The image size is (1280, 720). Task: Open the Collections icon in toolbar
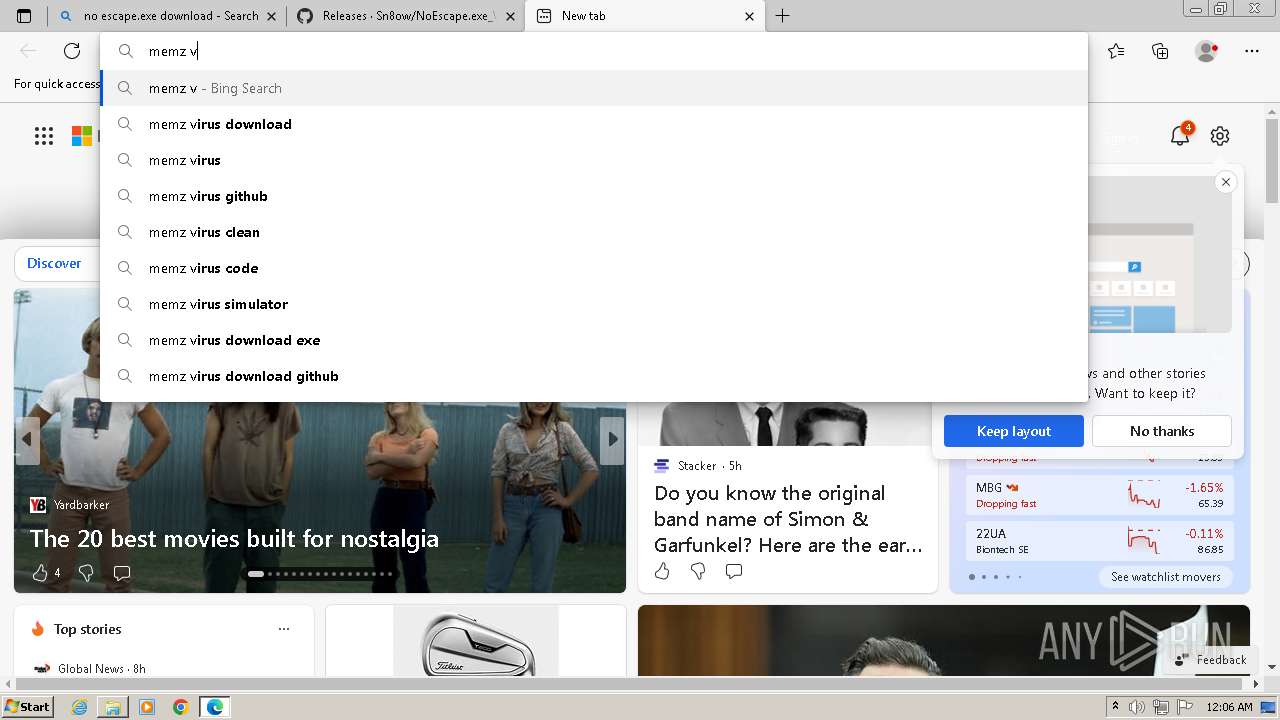[1160, 51]
